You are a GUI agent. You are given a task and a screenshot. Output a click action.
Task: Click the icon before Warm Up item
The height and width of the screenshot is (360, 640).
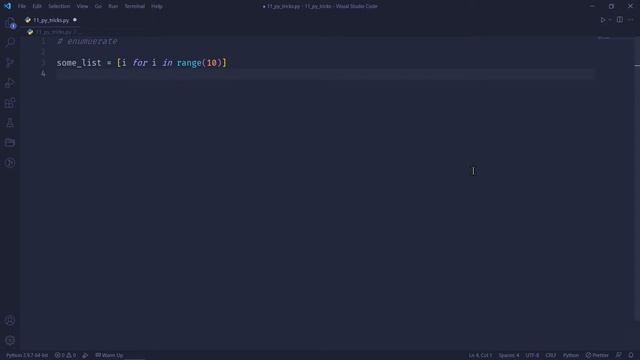pos(85,355)
